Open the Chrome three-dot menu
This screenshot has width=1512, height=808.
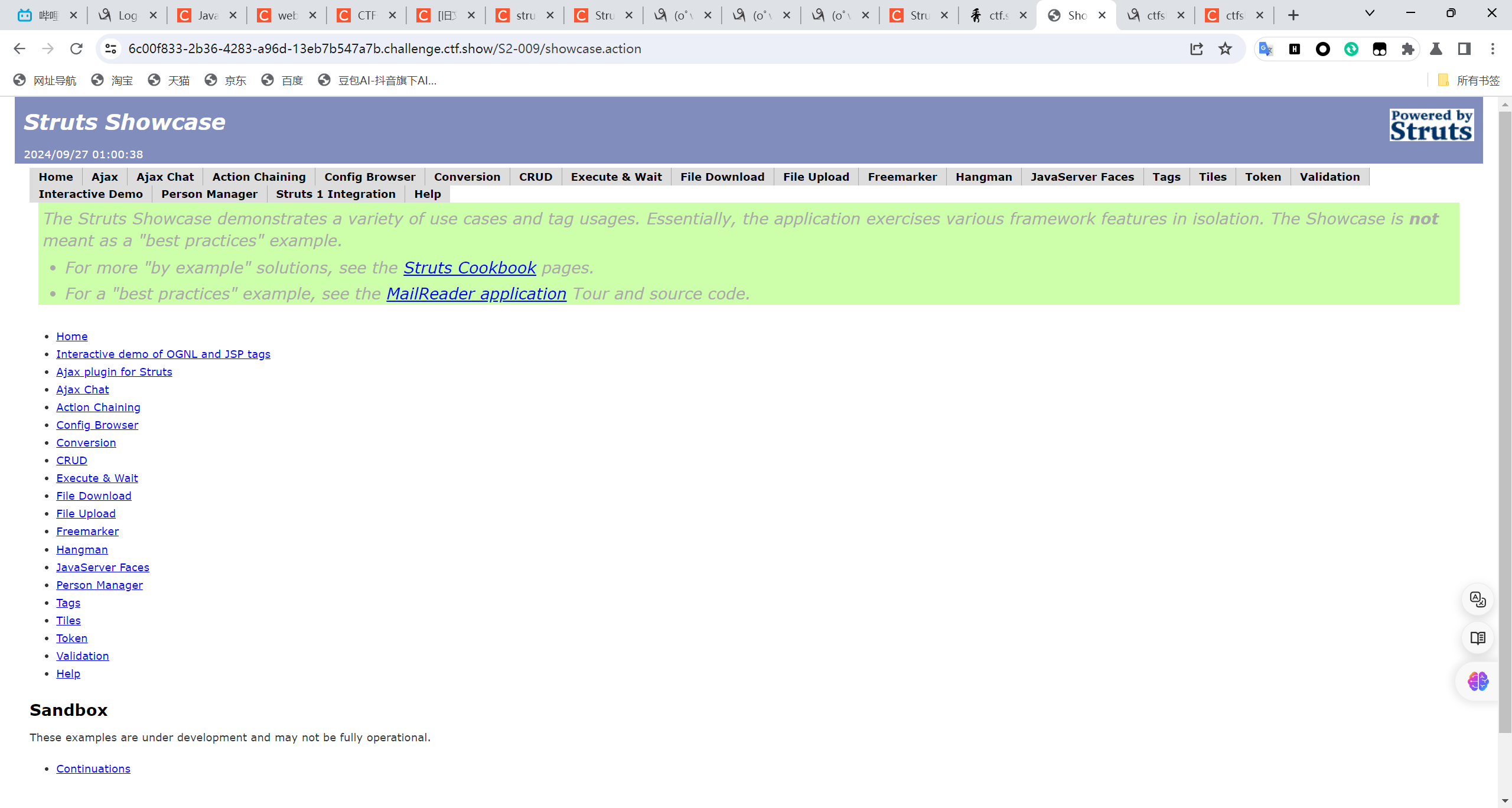pos(1493,49)
